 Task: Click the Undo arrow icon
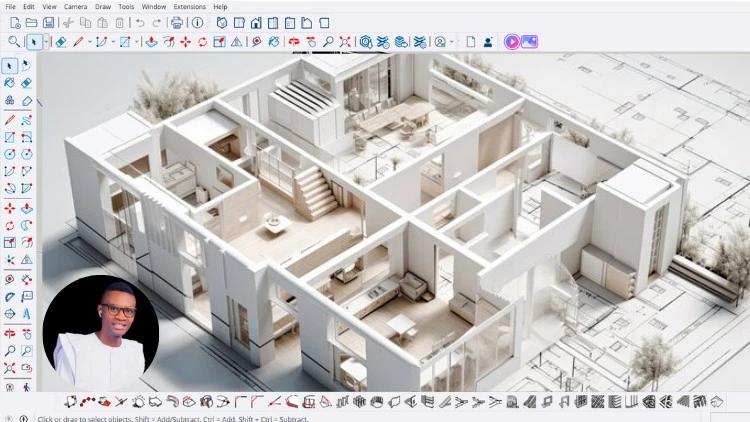point(140,23)
